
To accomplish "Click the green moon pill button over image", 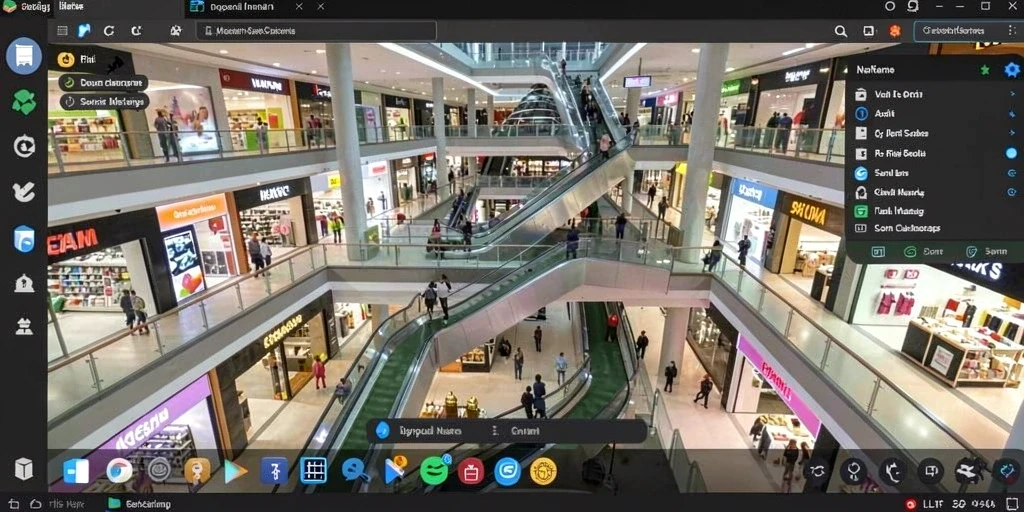I will 104,83.
